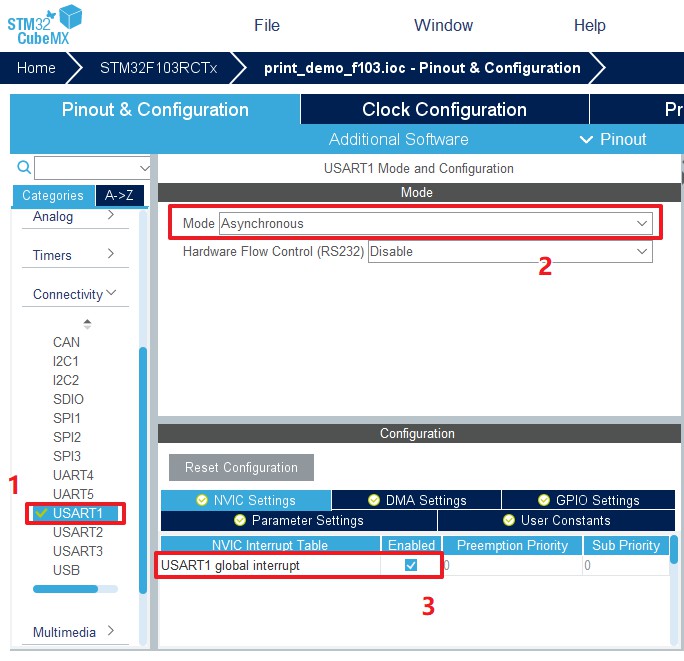Click the search magnifier icon

24,167
